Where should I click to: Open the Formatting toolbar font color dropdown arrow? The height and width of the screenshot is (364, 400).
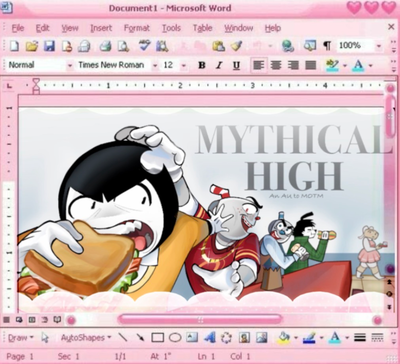click(x=370, y=65)
